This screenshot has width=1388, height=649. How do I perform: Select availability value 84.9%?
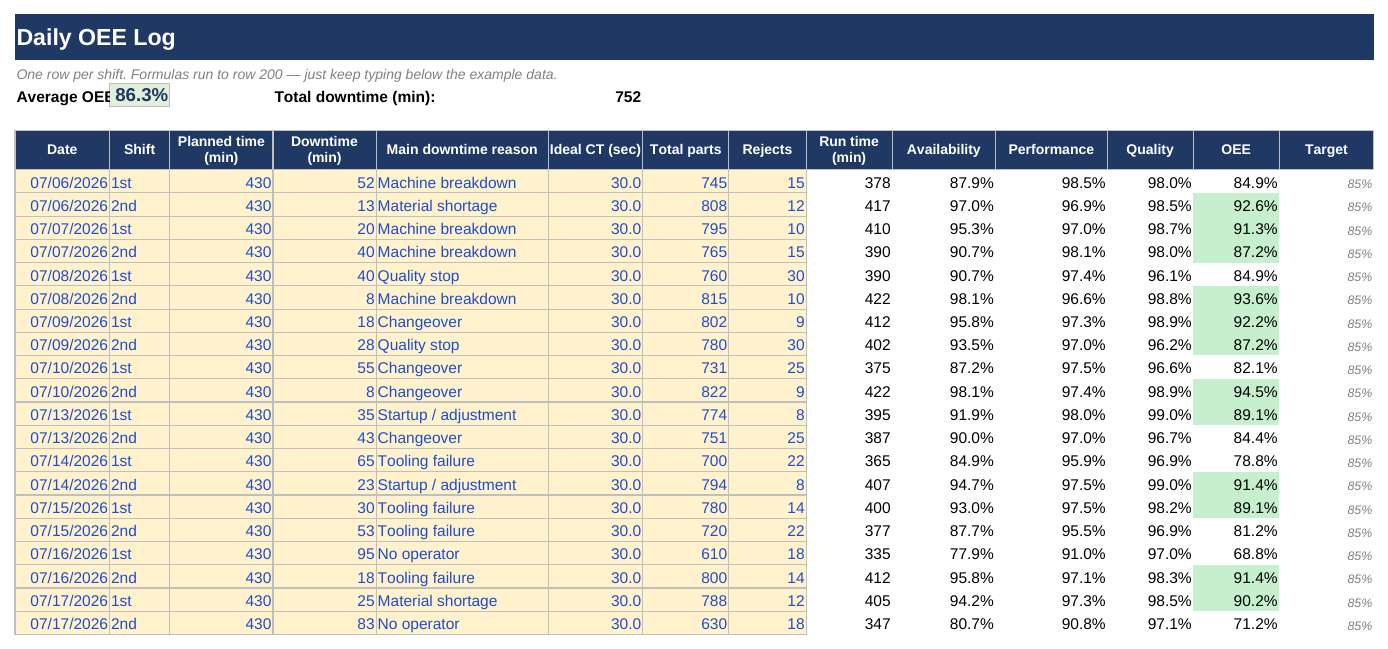coord(943,461)
